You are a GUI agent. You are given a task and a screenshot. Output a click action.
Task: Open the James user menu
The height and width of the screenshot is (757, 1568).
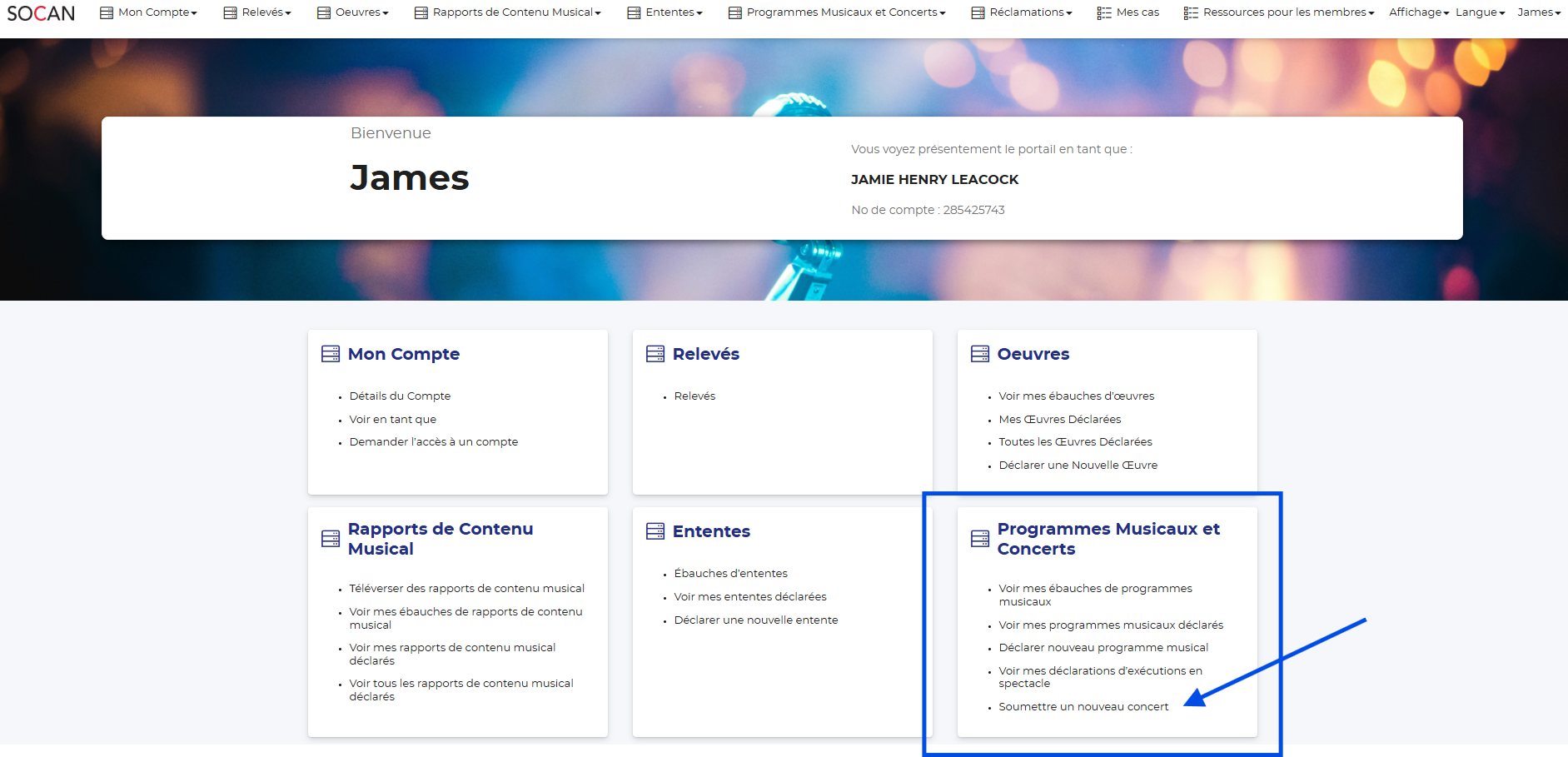[x=1538, y=12]
